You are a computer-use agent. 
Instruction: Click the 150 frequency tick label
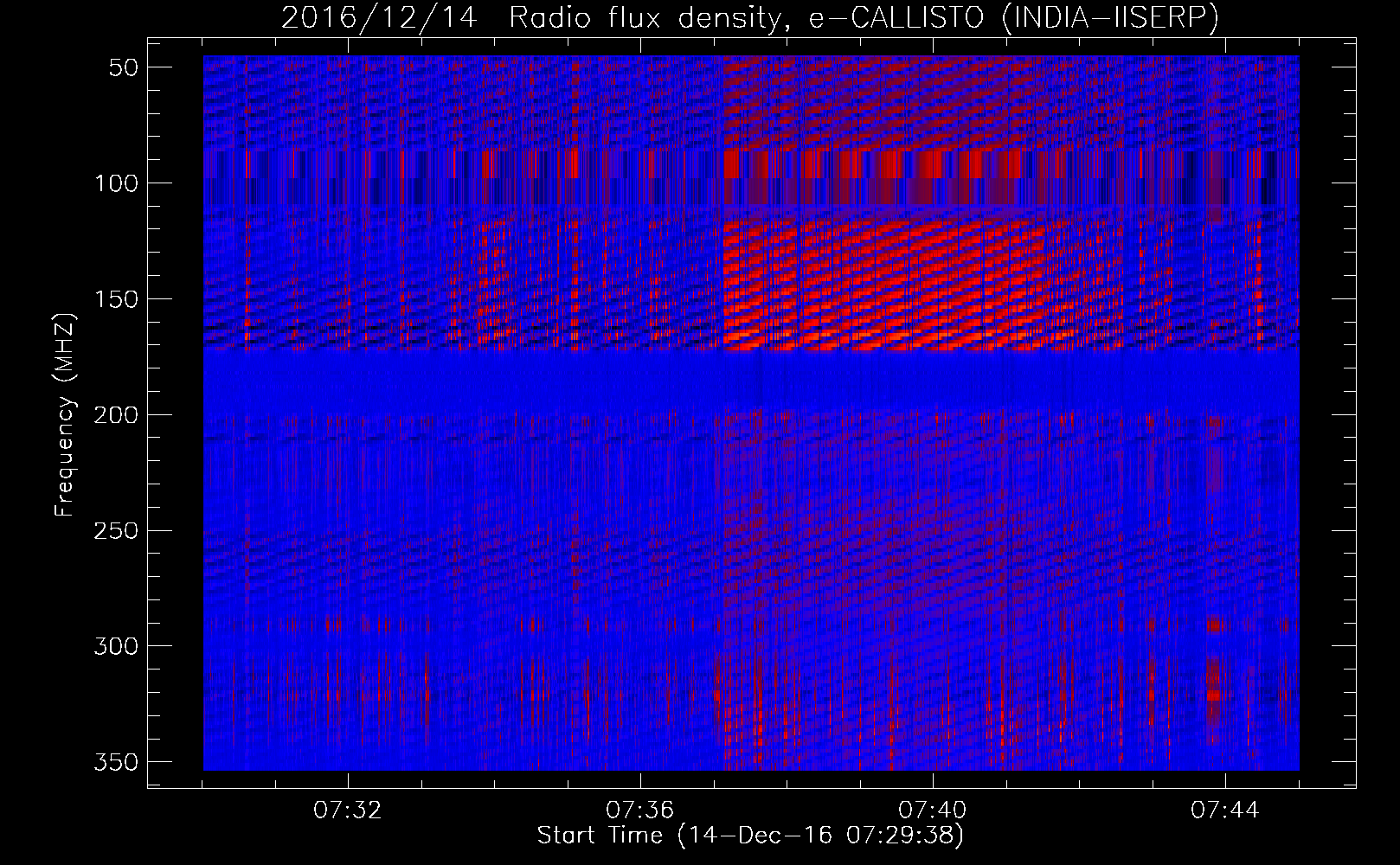point(117,299)
